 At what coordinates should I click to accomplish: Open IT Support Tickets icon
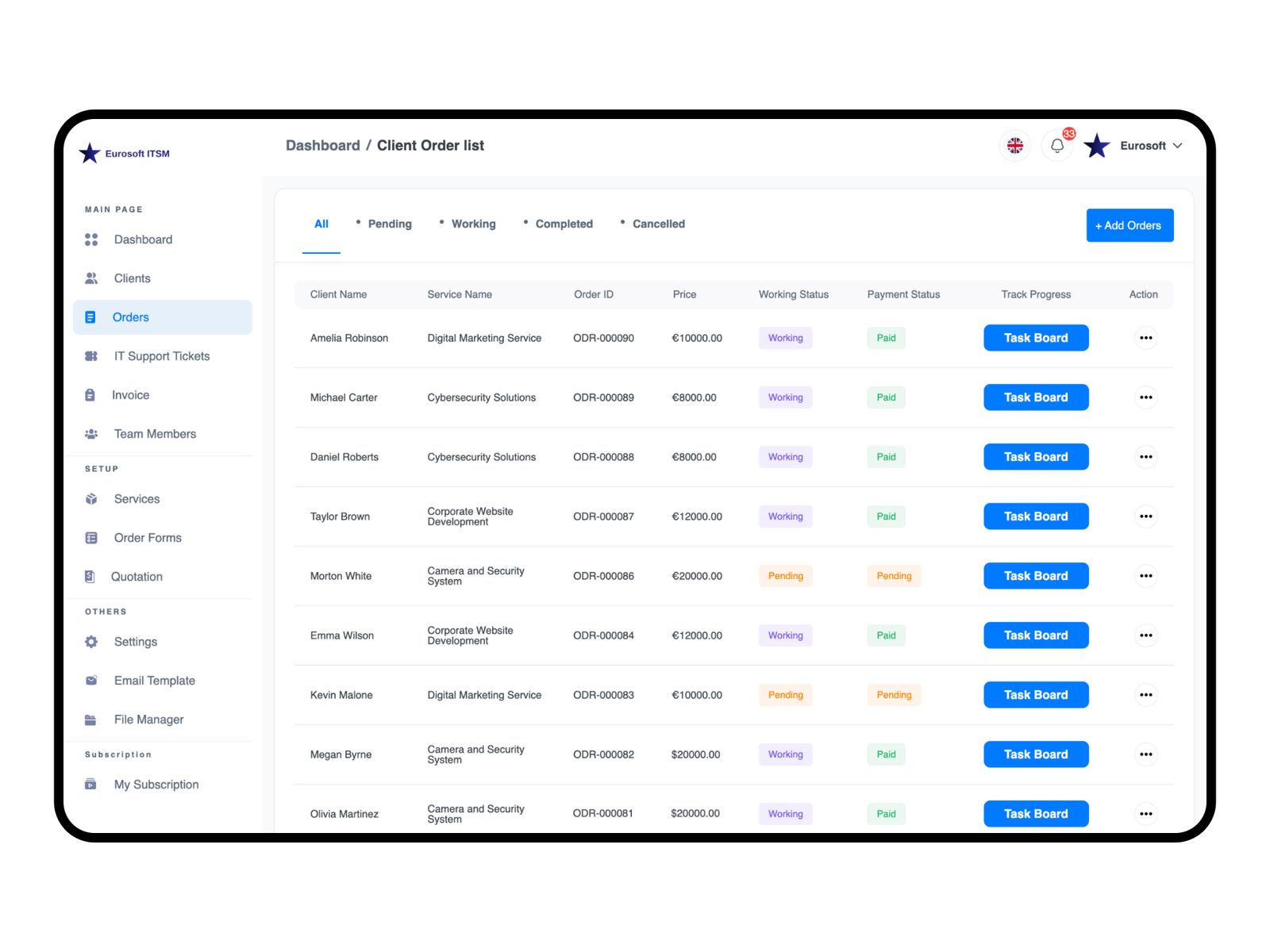[91, 356]
